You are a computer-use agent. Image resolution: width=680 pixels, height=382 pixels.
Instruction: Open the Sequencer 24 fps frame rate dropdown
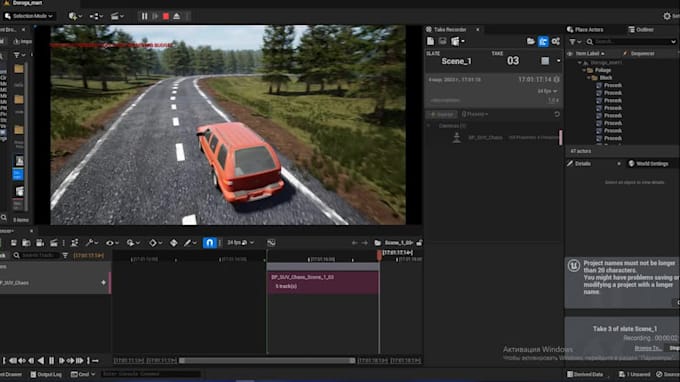tap(240, 243)
